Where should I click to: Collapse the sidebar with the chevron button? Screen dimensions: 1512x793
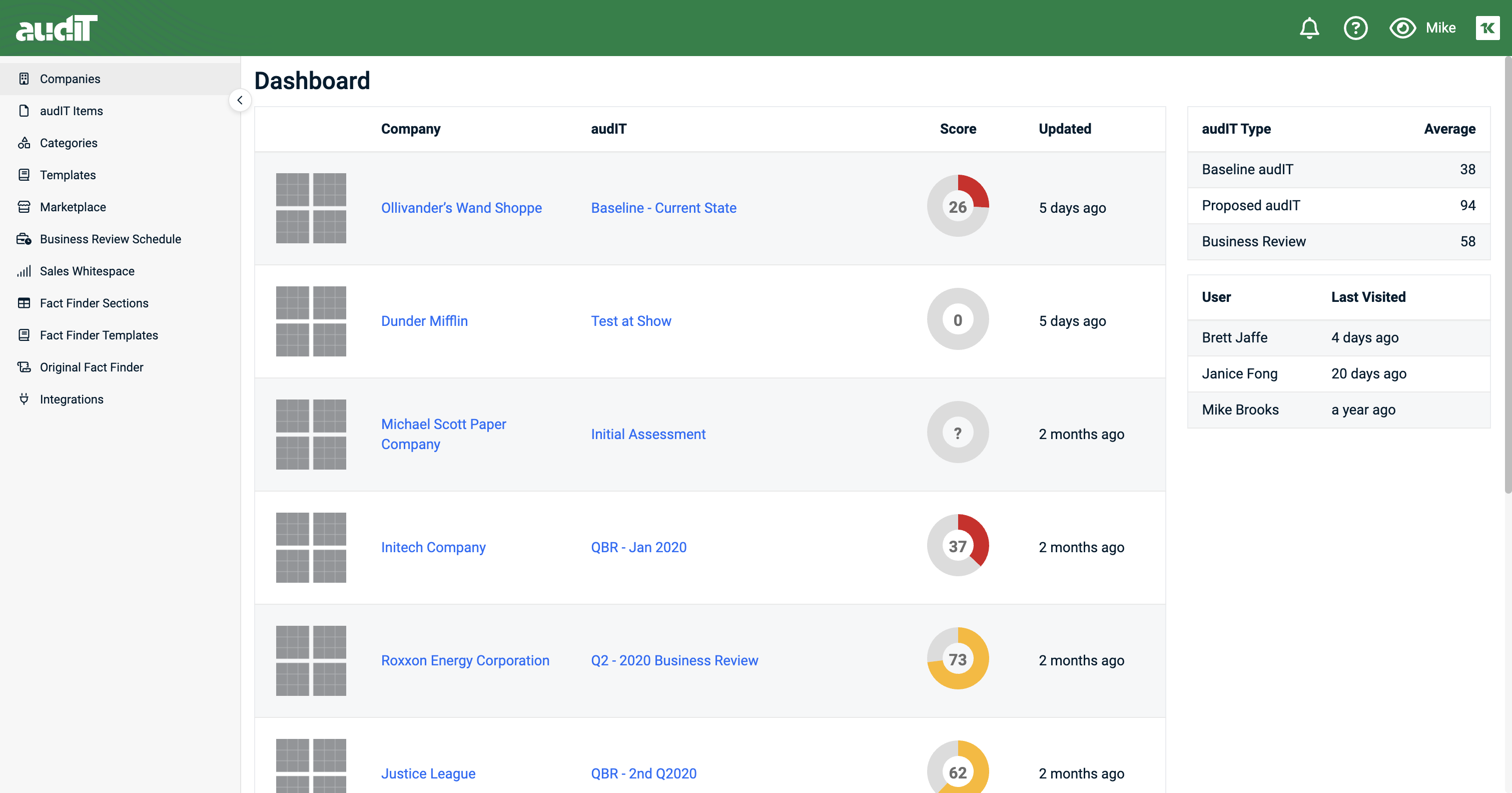240,101
